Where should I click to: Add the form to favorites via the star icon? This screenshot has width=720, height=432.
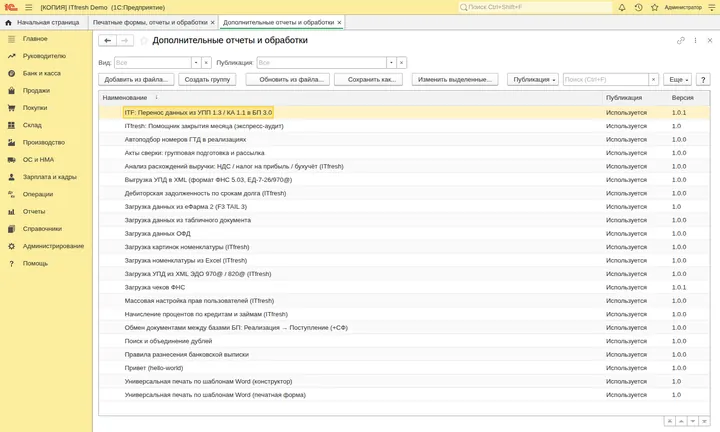coord(144,41)
